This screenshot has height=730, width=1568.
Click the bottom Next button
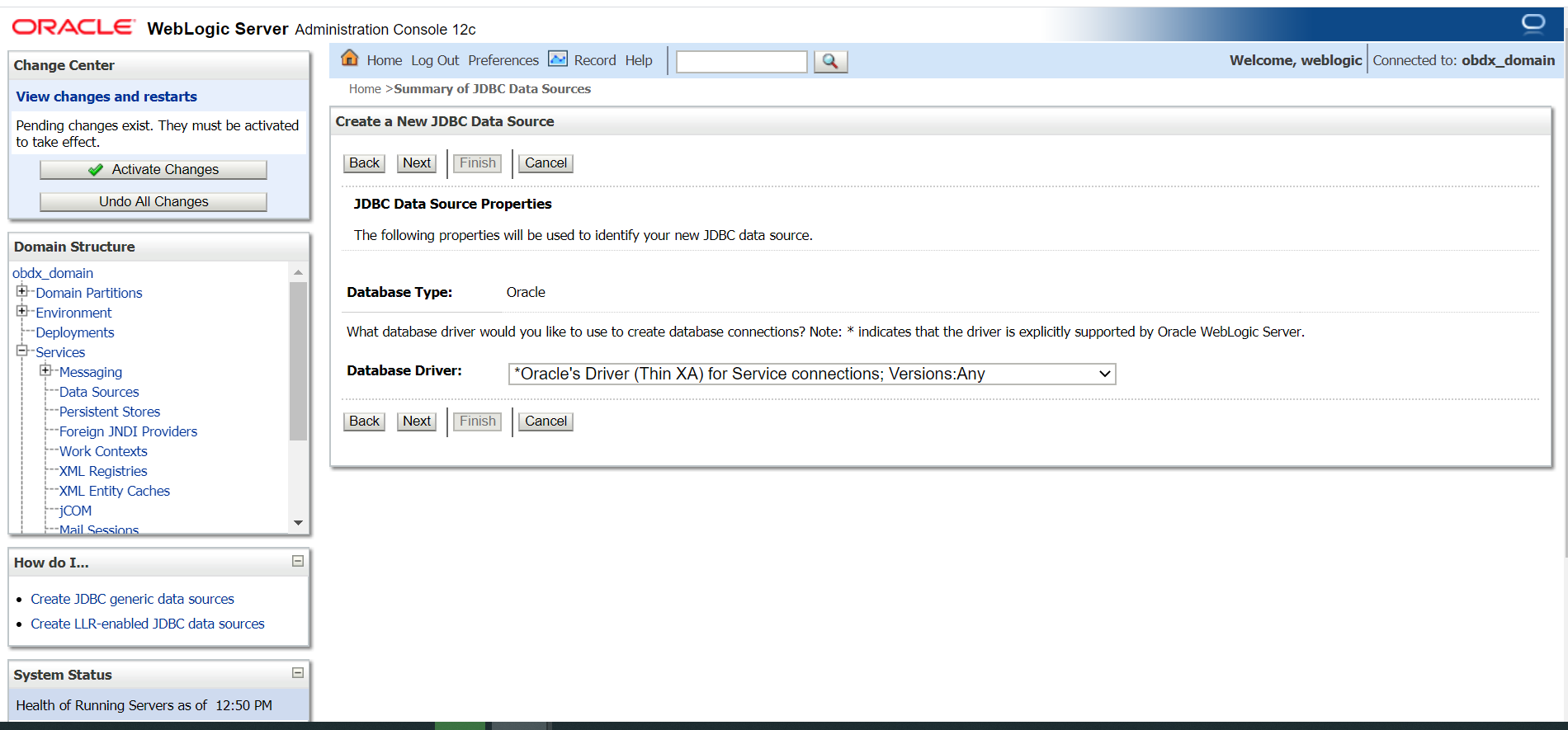point(417,421)
